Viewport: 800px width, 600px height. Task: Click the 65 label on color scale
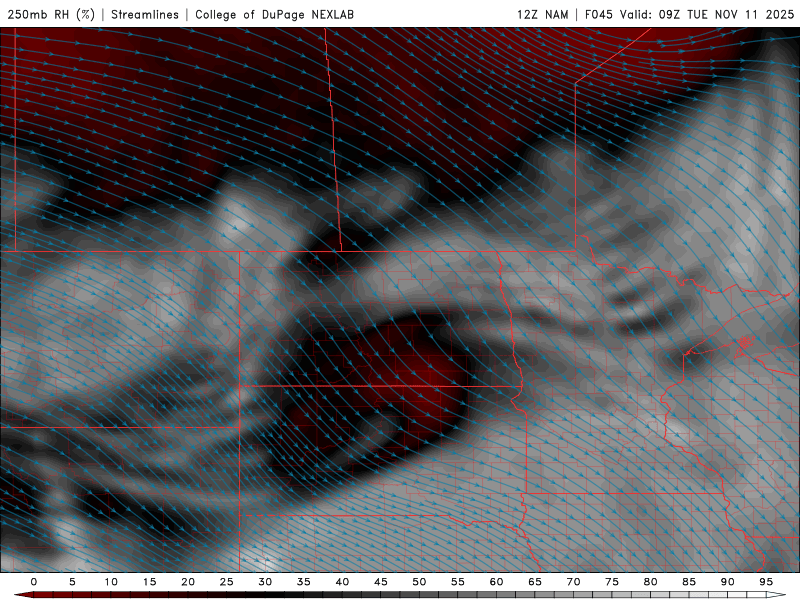click(535, 582)
